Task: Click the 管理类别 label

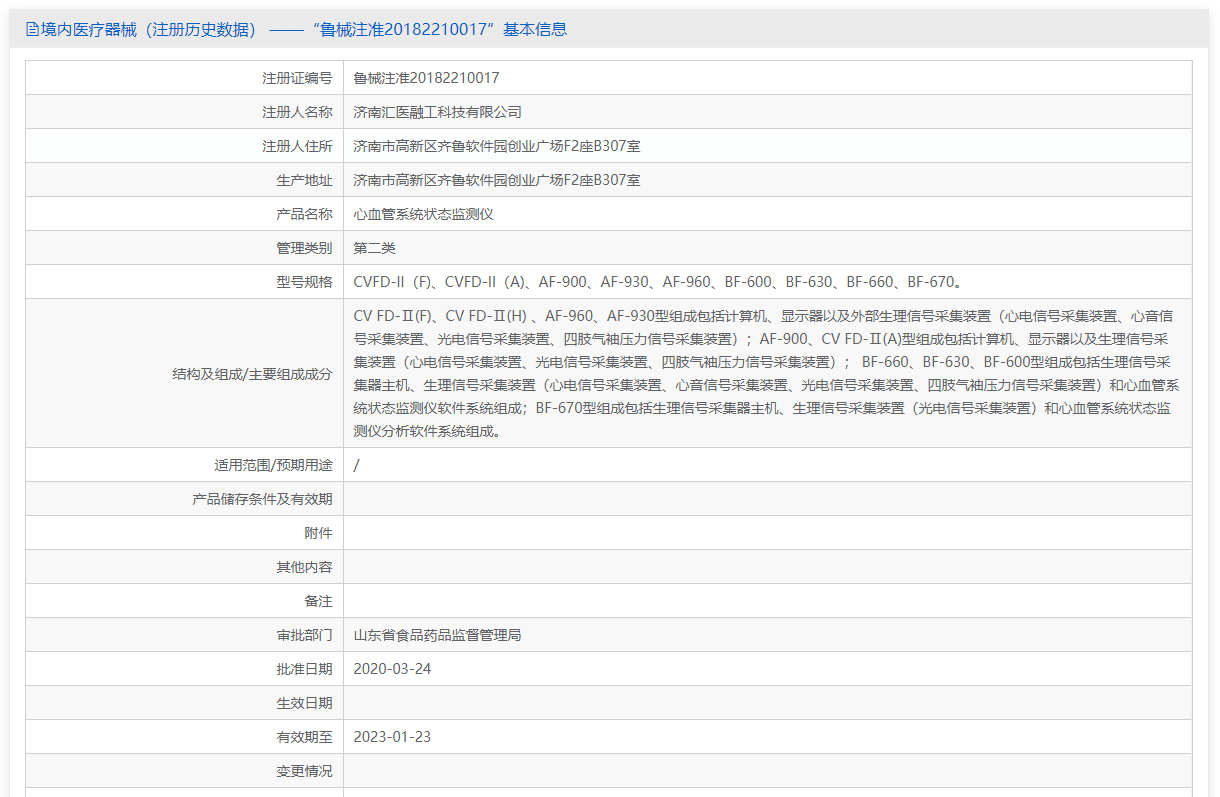Action: pyautogui.click(x=304, y=248)
